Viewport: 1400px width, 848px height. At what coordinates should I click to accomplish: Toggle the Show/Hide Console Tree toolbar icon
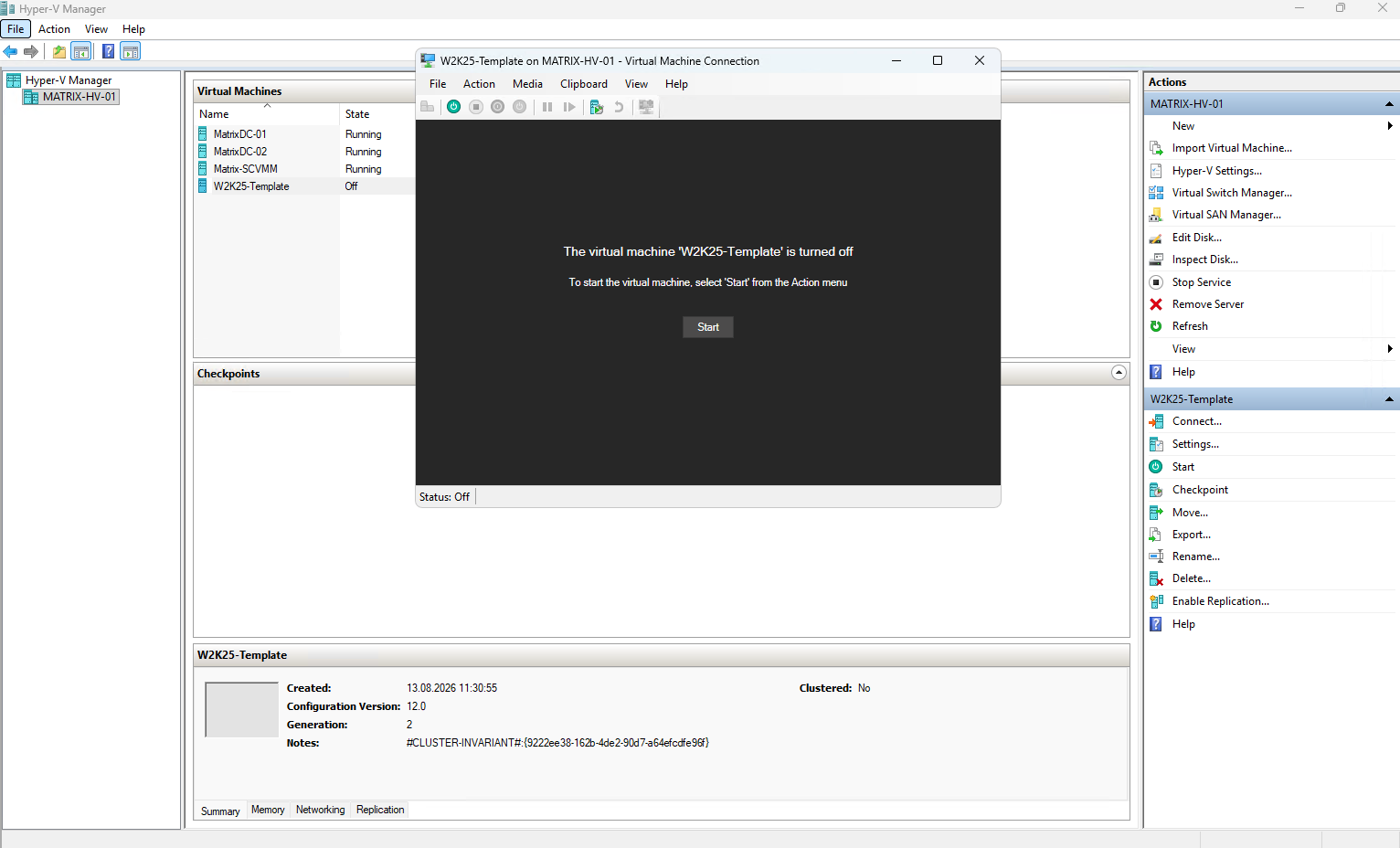(81, 52)
